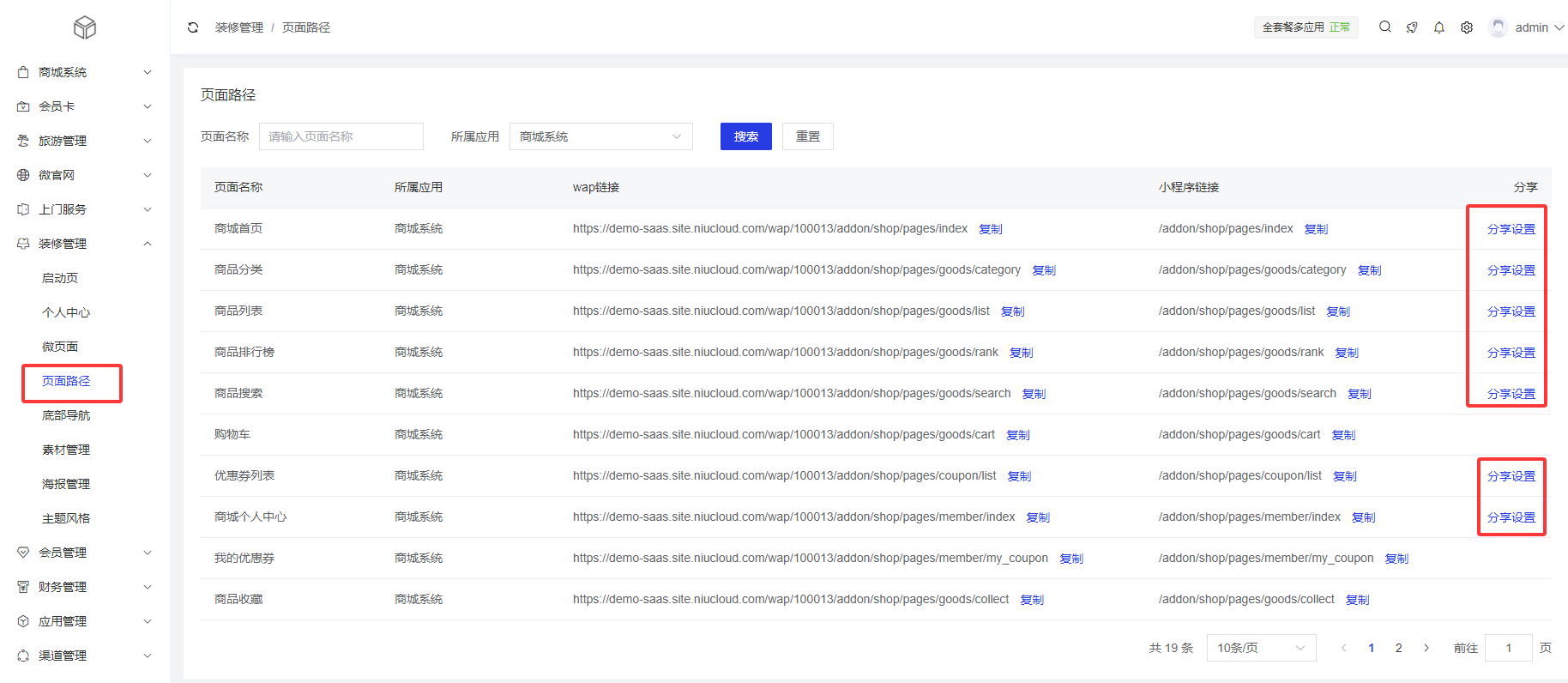Viewport: 1568px width, 683px height.
Task: Open the settings gear icon in header
Action: 1467,27
